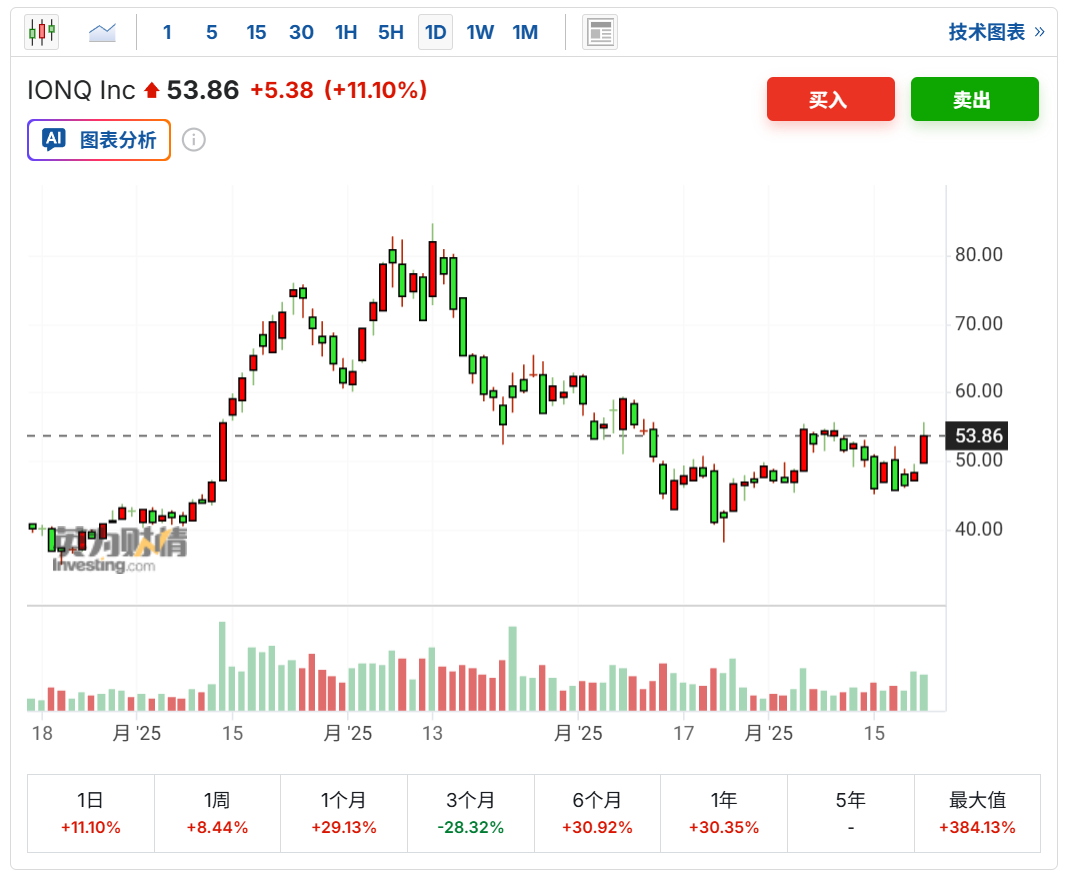
Task: Switch to candlestick chart type icon
Action: pyautogui.click(x=42, y=32)
